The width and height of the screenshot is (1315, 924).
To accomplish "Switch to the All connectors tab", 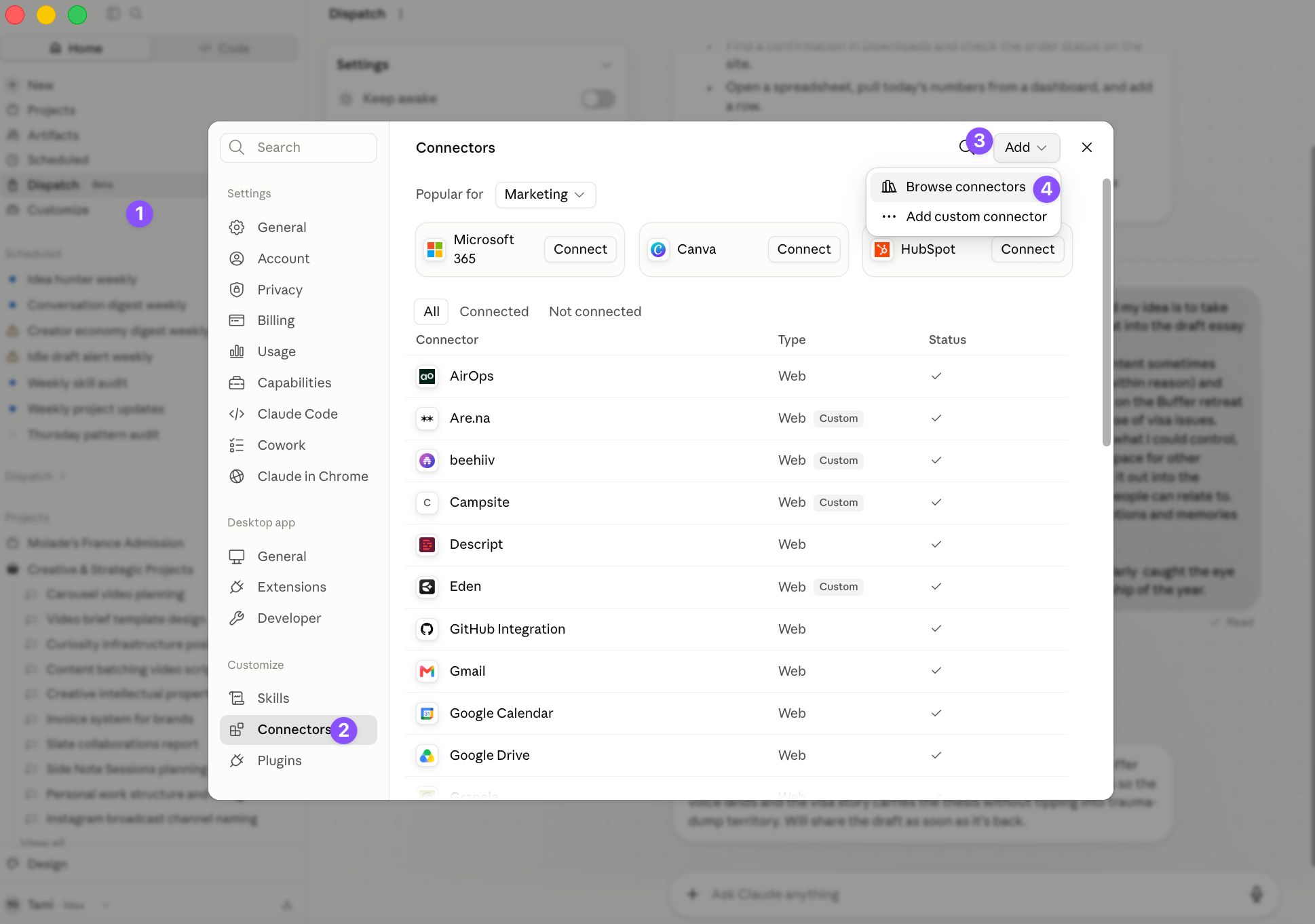I will (432, 311).
